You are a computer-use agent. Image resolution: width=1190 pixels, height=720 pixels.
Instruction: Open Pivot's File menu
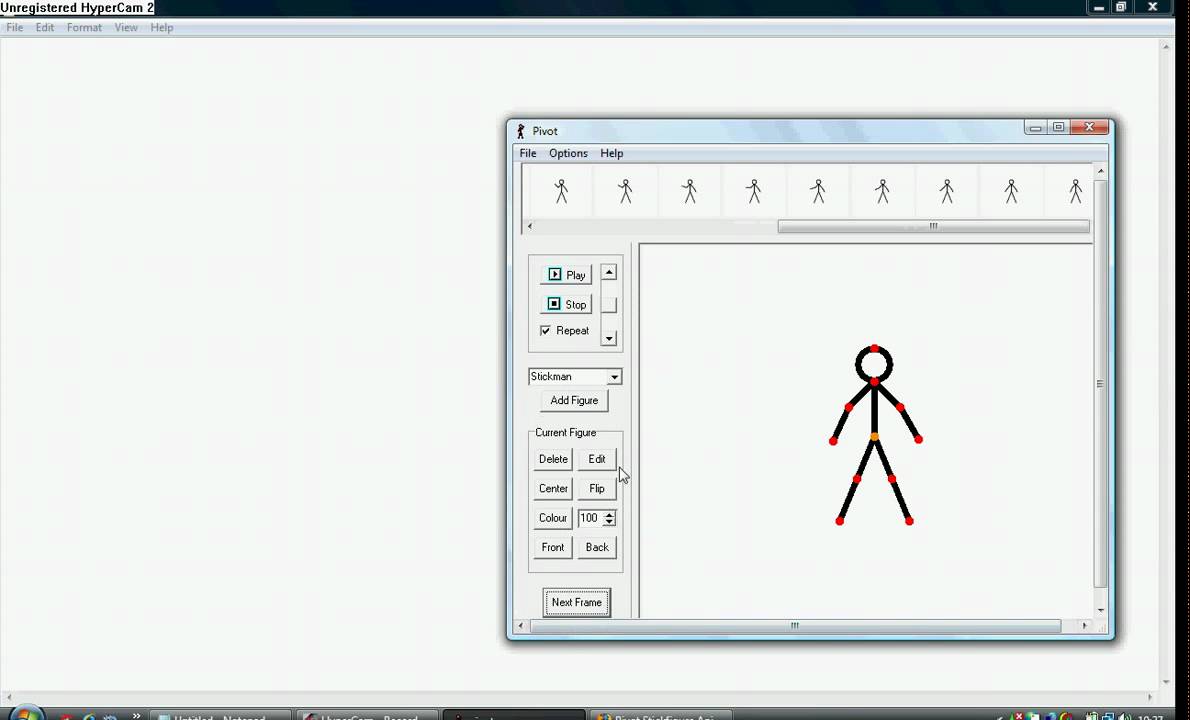pos(527,153)
